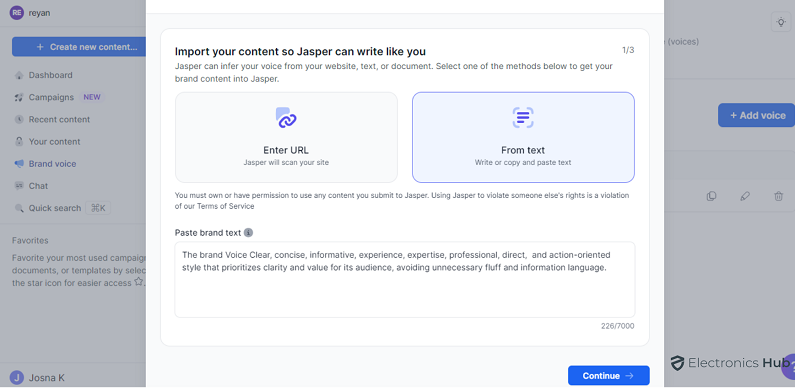Click the arrow on the Continue button
The image size is (795, 388).
click(629, 376)
